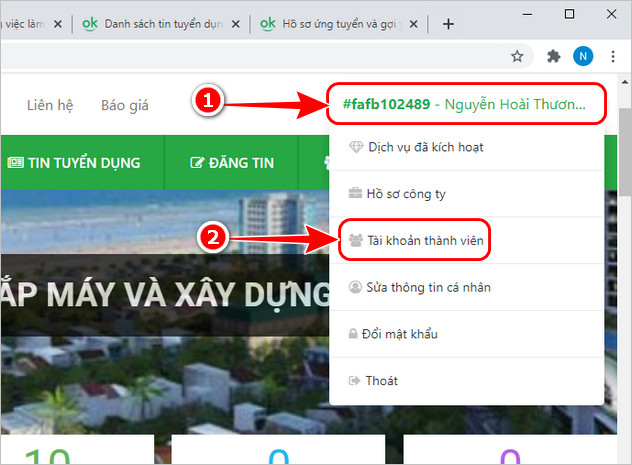Image resolution: width=632 pixels, height=465 pixels.
Task: Click the banner heading 'MÁY VÀ XÂY DỰNG'
Action: [189, 295]
